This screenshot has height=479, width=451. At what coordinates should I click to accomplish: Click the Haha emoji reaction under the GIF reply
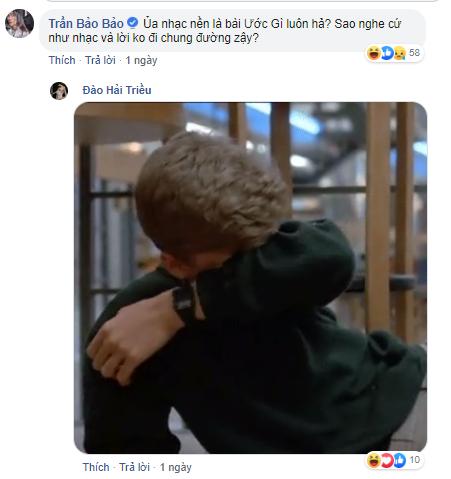coord(374,460)
